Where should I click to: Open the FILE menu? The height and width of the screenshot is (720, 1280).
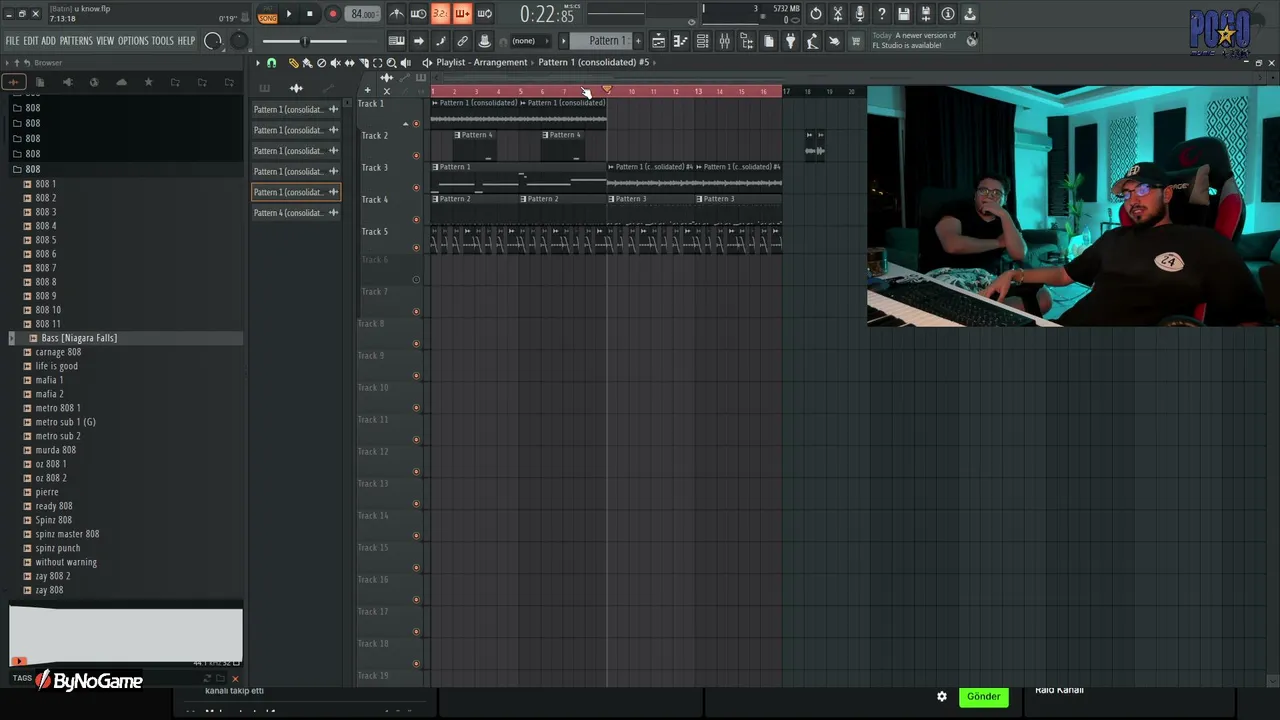[x=13, y=41]
